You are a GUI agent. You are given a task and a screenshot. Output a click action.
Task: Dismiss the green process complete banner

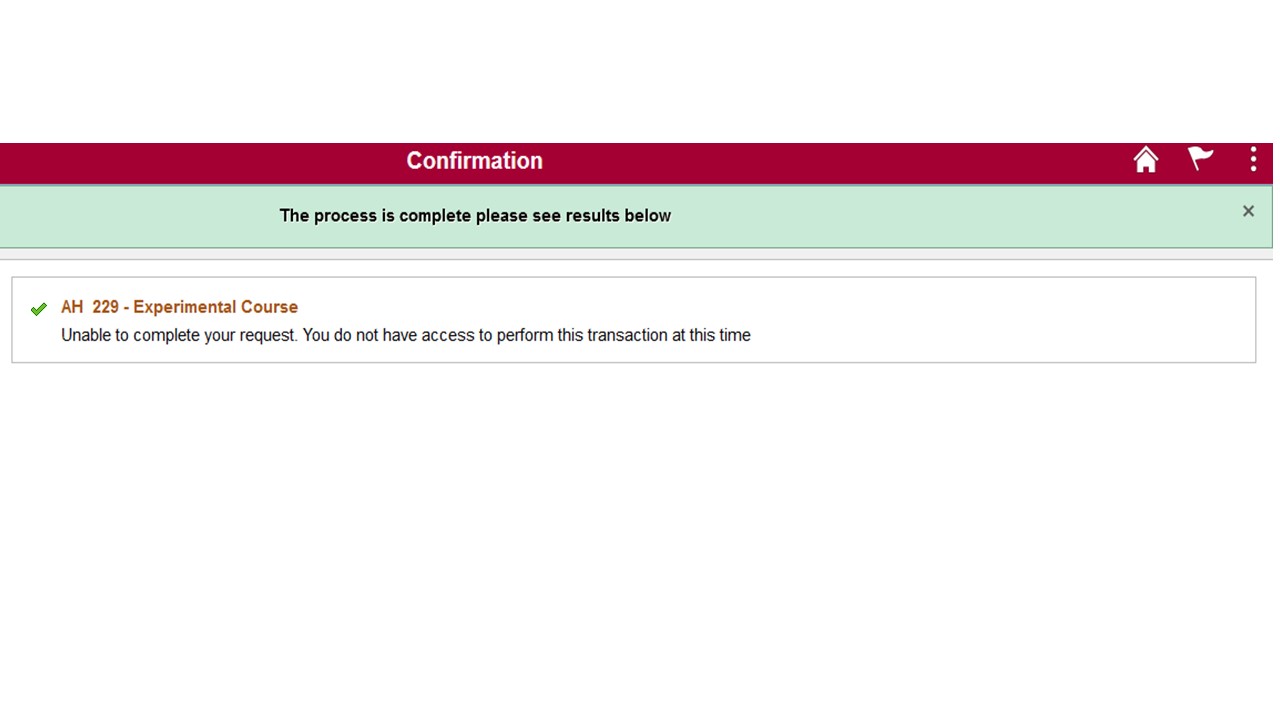tap(1248, 211)
